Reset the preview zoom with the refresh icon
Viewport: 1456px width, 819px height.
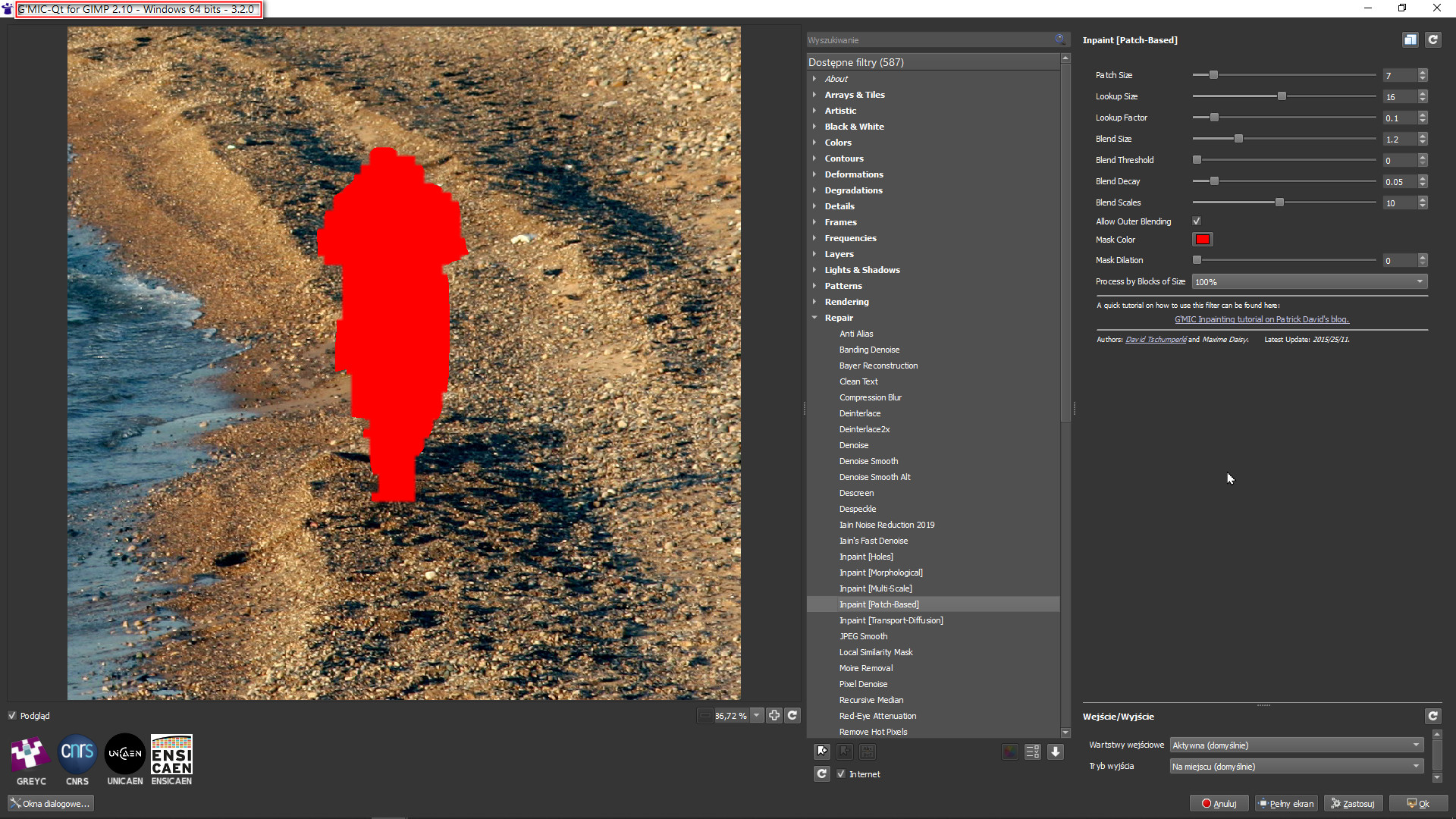pos(792,715)
